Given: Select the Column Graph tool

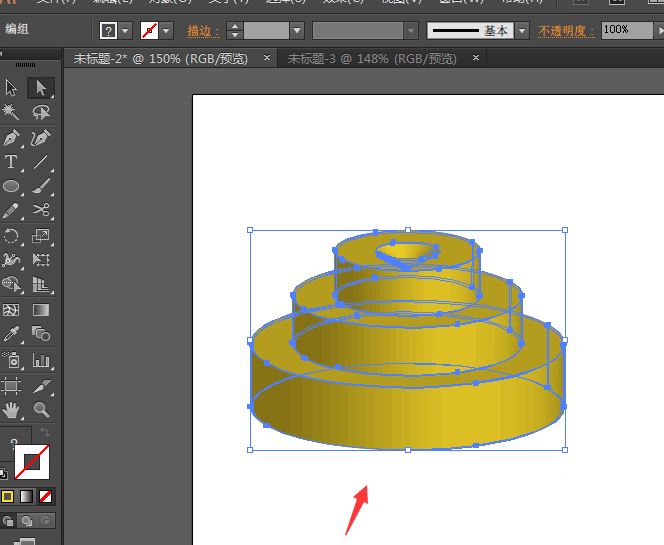Looking at the screenshot, I should (x=41, y=360).
